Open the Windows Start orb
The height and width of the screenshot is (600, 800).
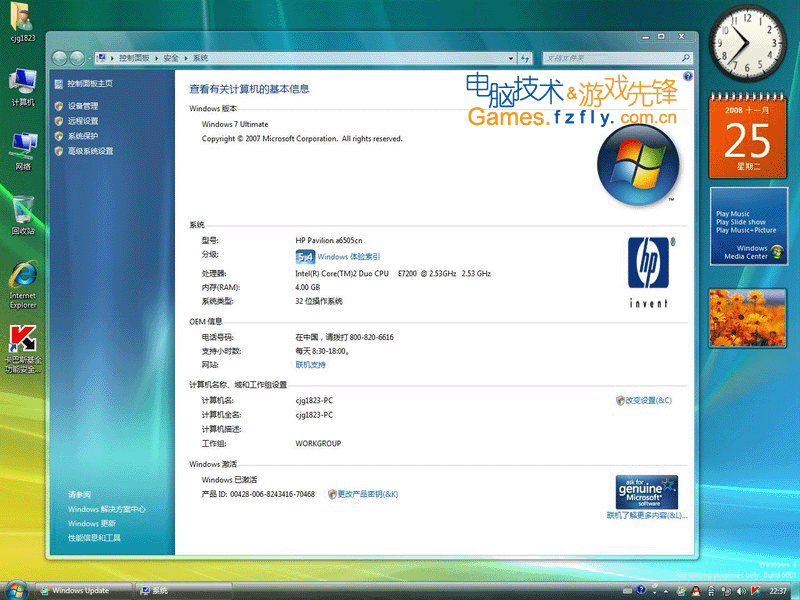point(15,591)
